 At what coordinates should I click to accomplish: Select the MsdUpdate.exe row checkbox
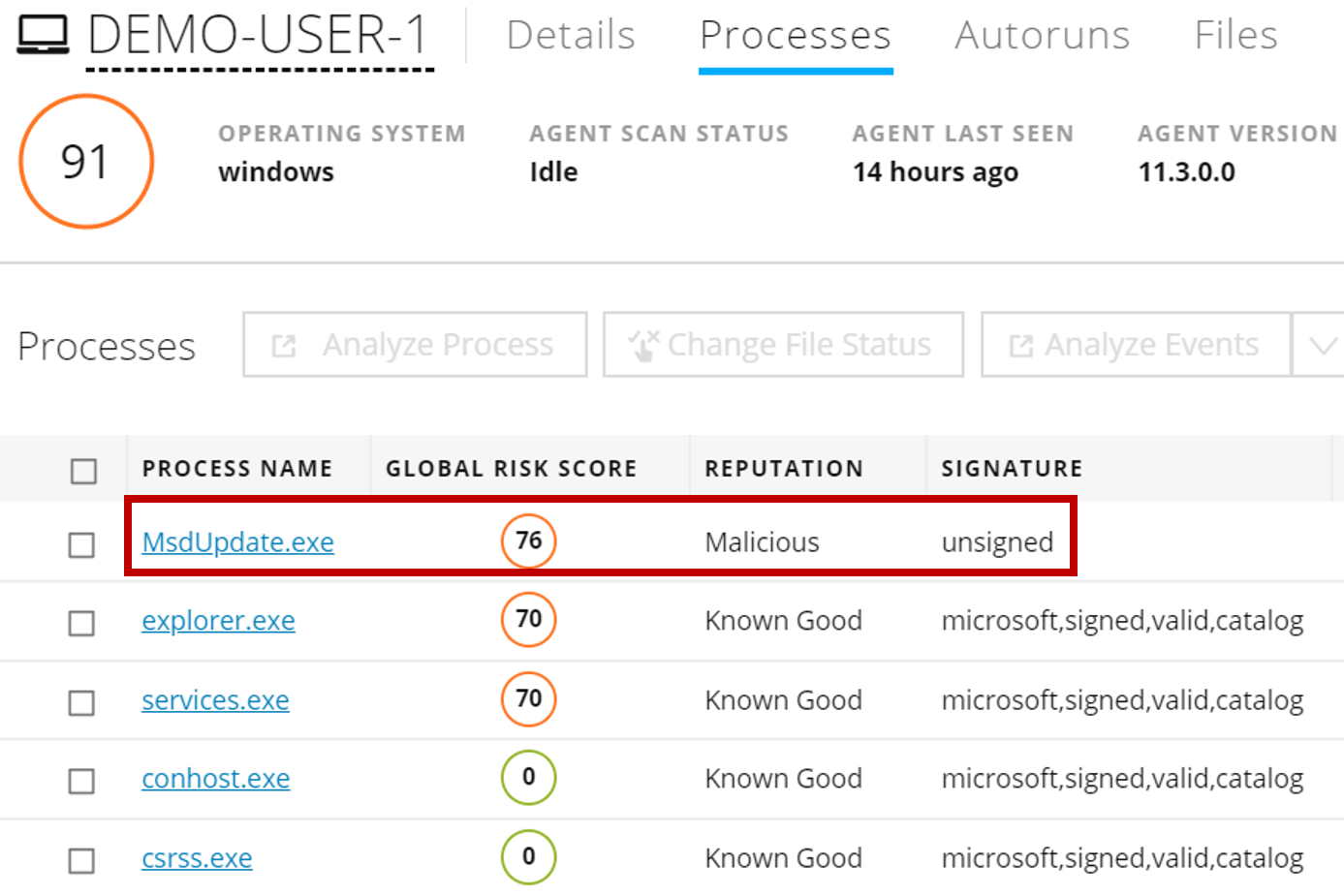pyautogui.click(x=82, y=544)
